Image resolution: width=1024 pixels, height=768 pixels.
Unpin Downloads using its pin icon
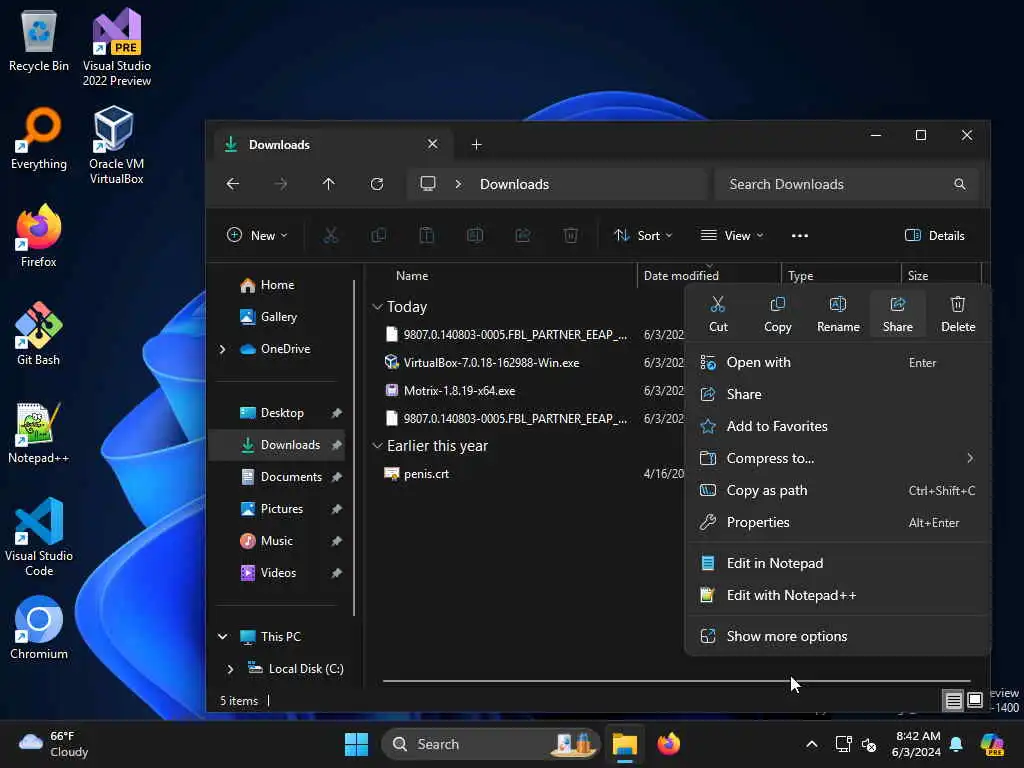(336, 445)
